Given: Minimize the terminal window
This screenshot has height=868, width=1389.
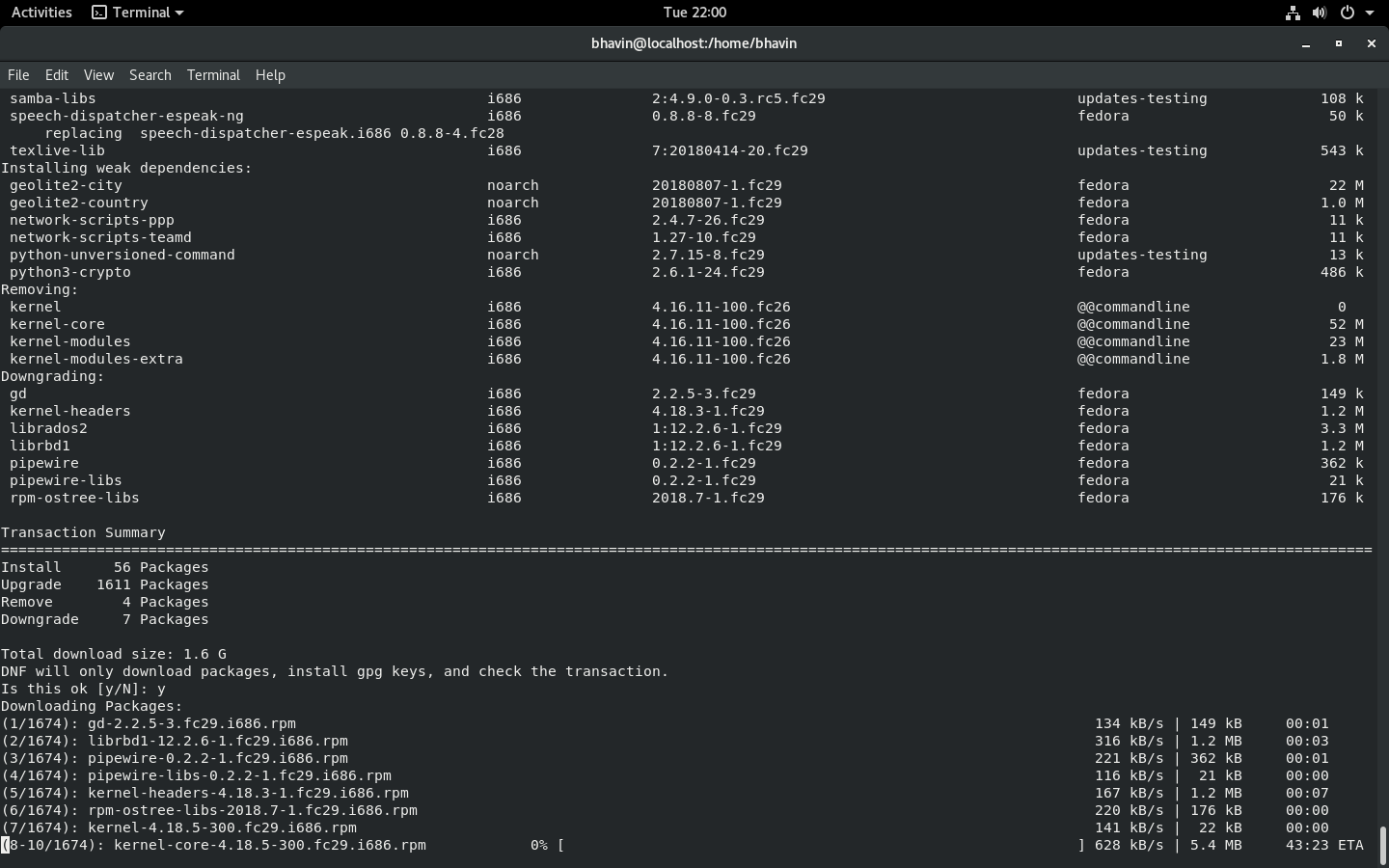Looking at the screenshot, I should [1306, 44].
